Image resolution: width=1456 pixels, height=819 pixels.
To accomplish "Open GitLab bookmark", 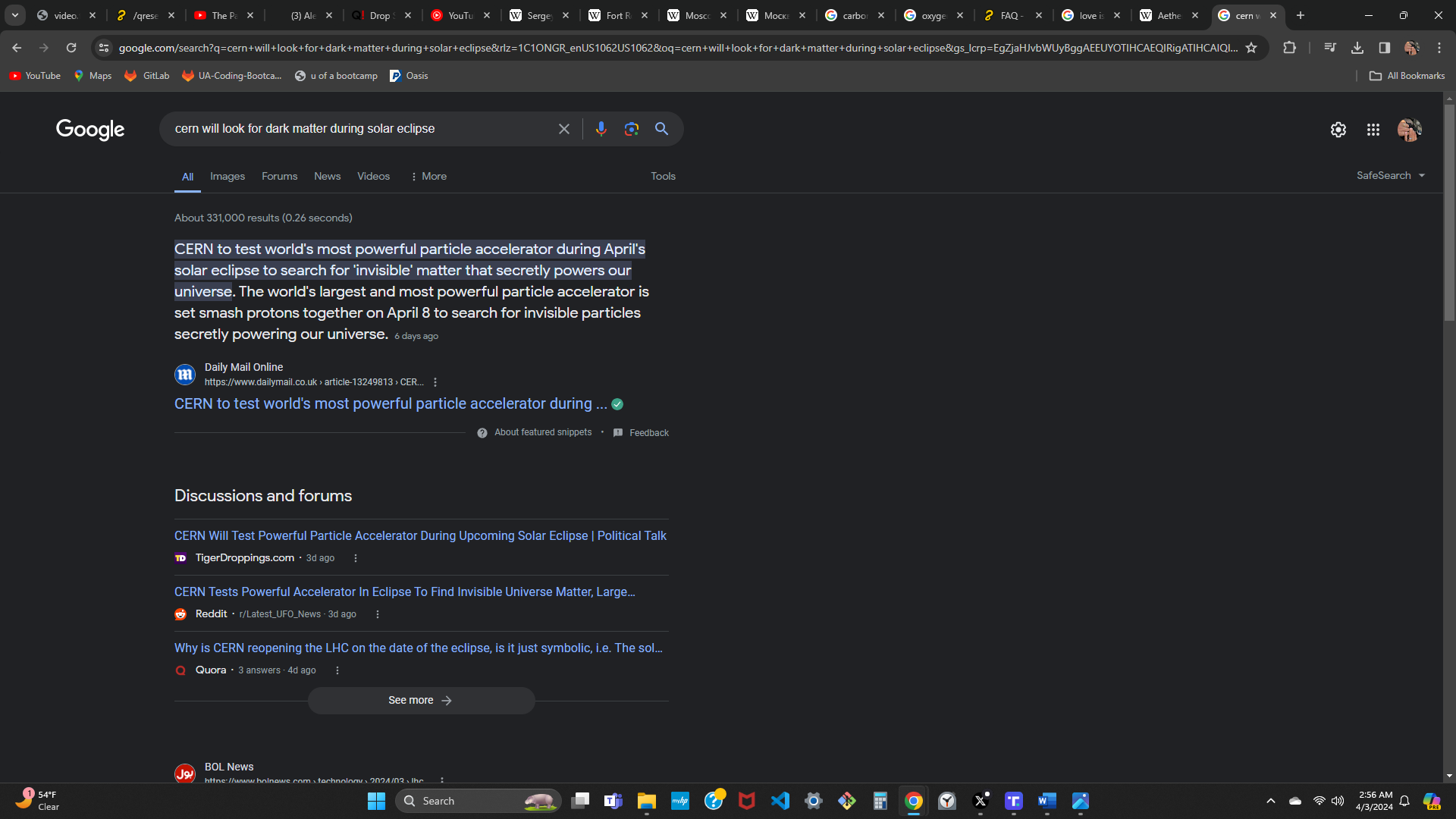I will click(x=147, y=76).
